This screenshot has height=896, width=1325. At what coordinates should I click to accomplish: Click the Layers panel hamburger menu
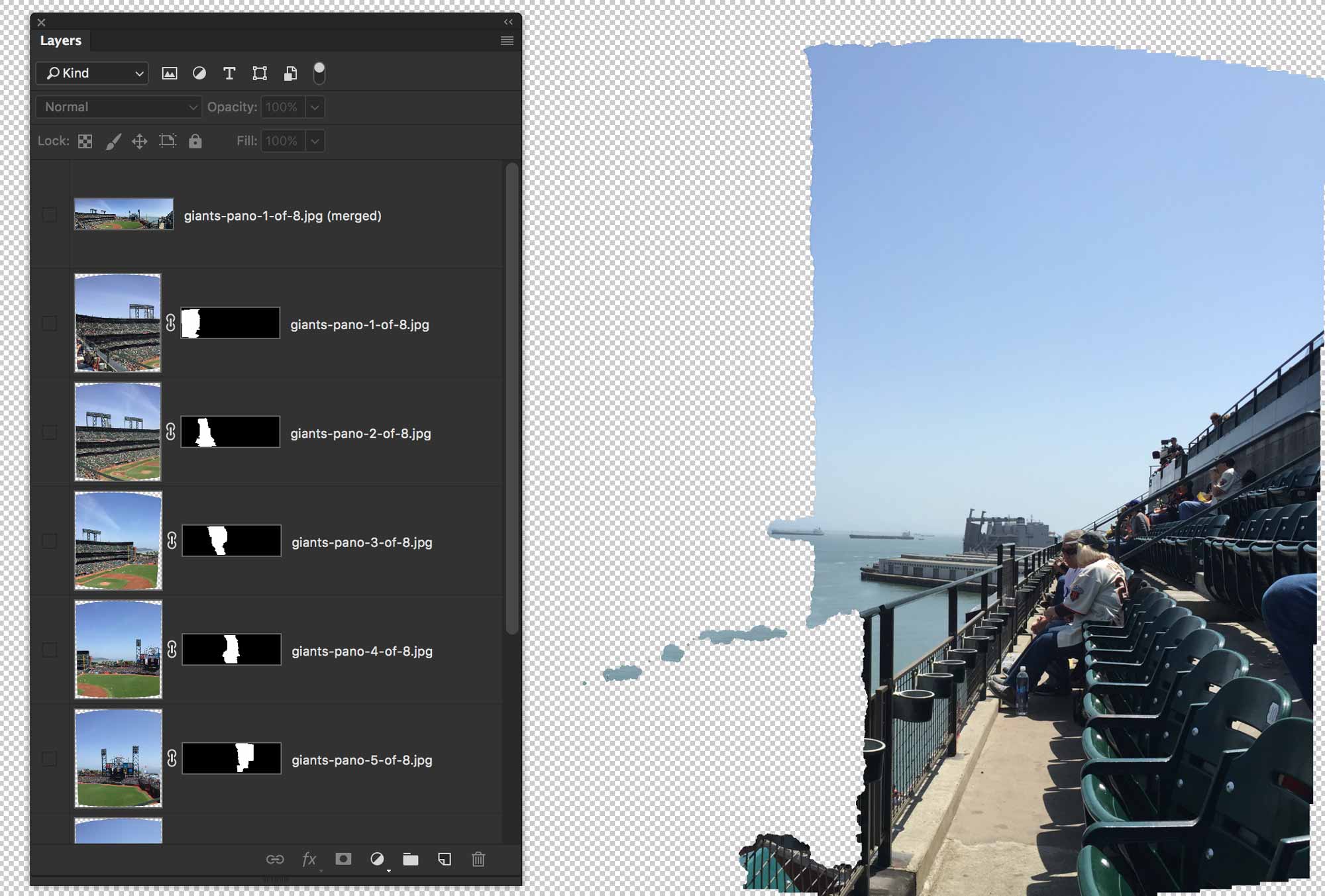[506, 40]
